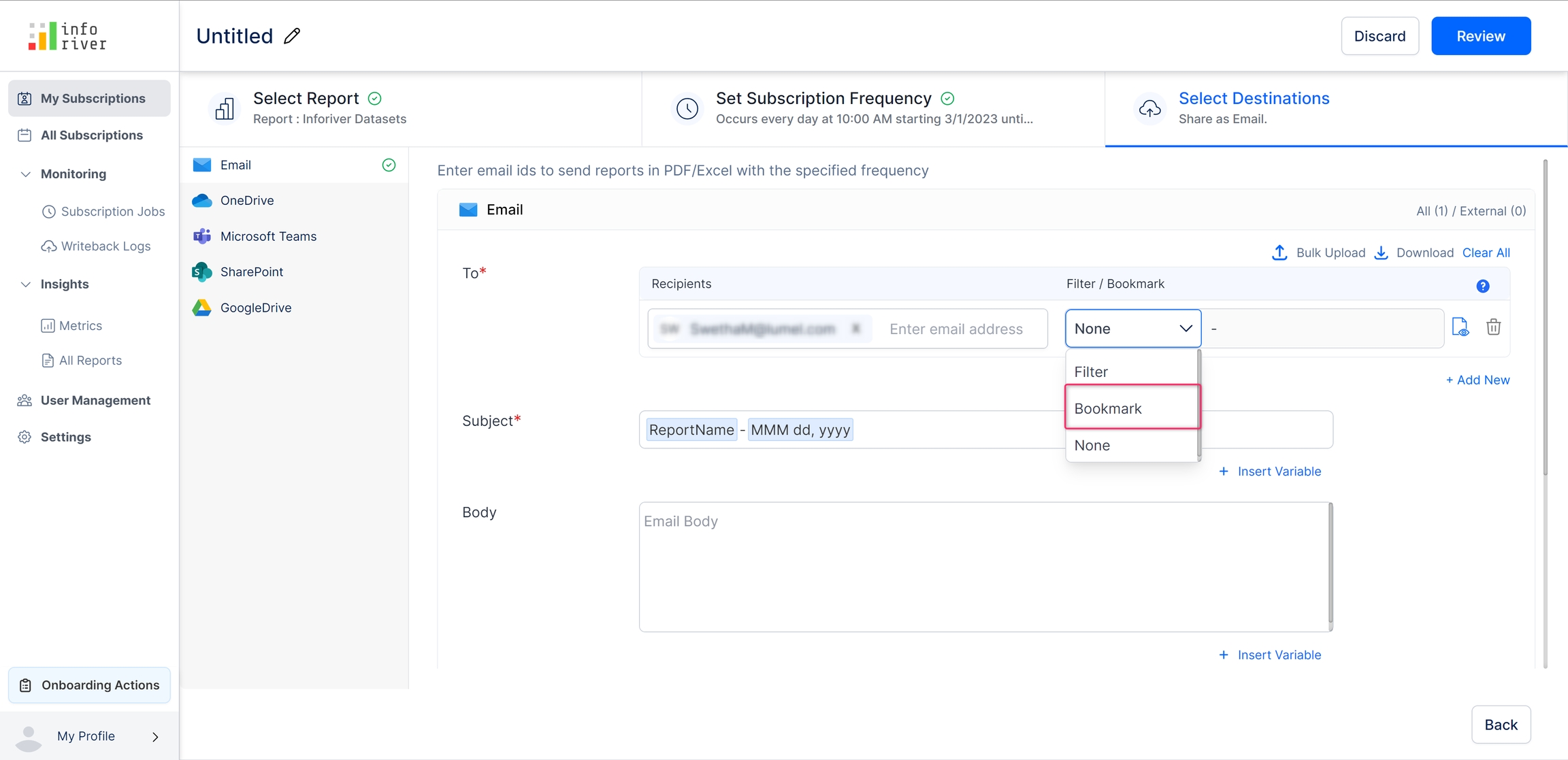The image size is (1568, 760).
Task: Click the preview document icon in recipient row
Action: point(1460,327)
